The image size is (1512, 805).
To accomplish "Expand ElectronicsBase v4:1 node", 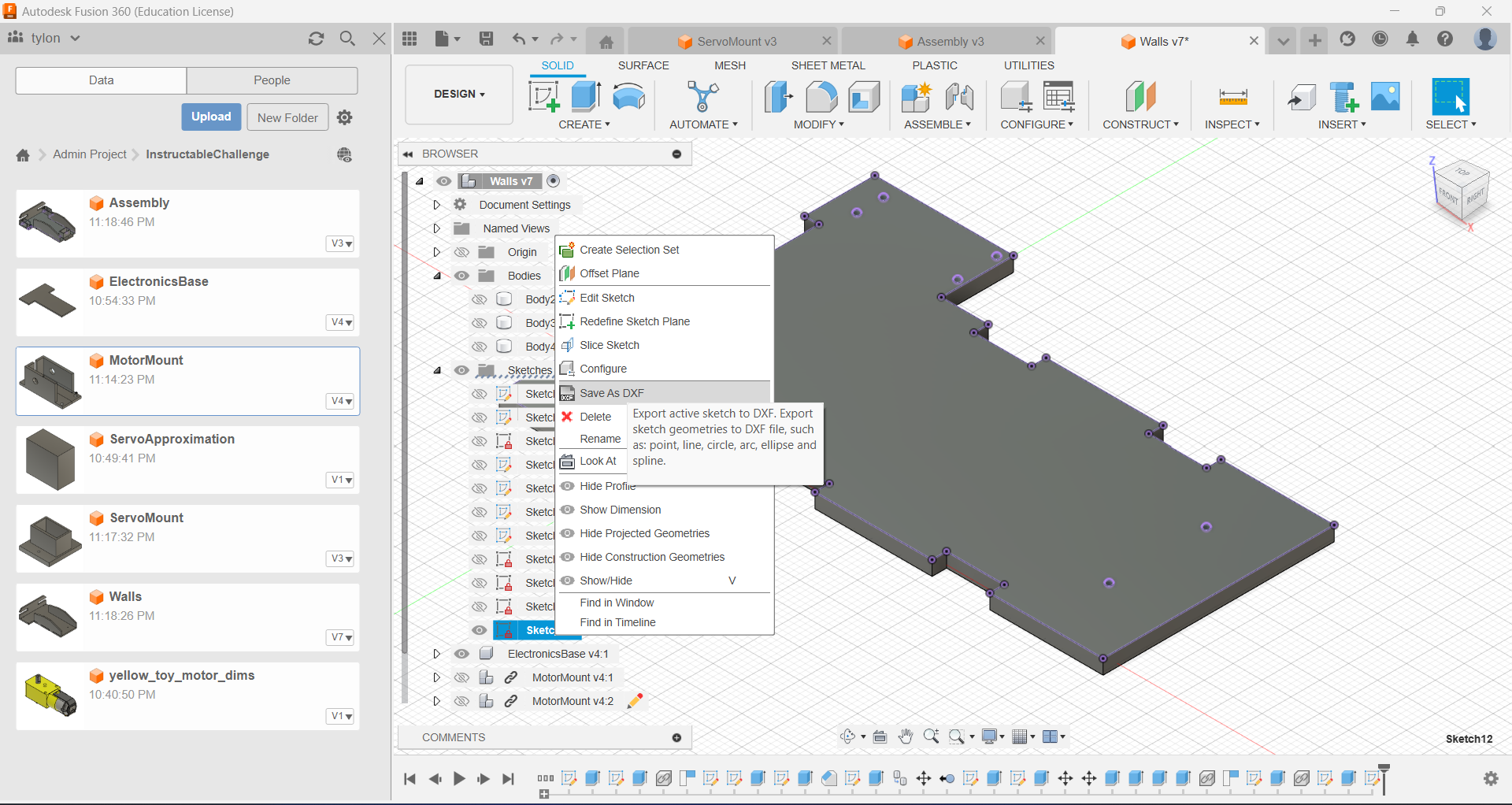I will (x=436, y=654).
